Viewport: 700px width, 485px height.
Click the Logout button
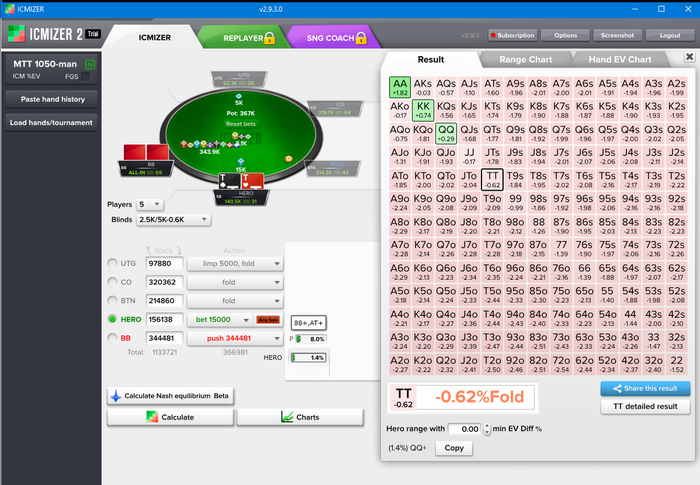[x=670, y=35]
